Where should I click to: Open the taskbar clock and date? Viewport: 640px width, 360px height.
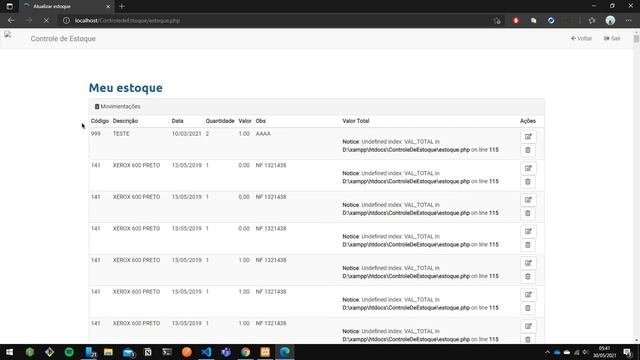pos(604,352)
